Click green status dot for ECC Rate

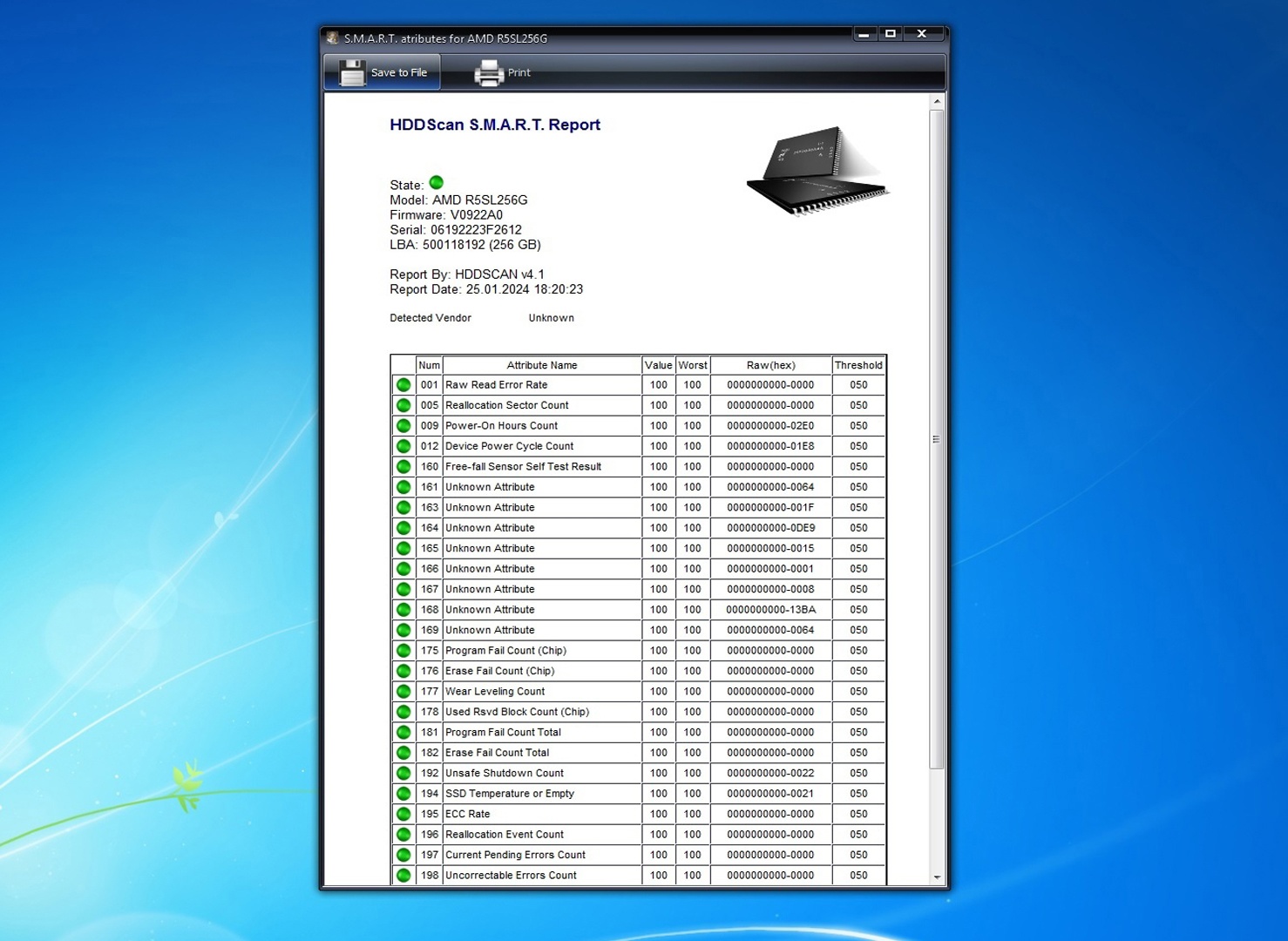point(403,815)
